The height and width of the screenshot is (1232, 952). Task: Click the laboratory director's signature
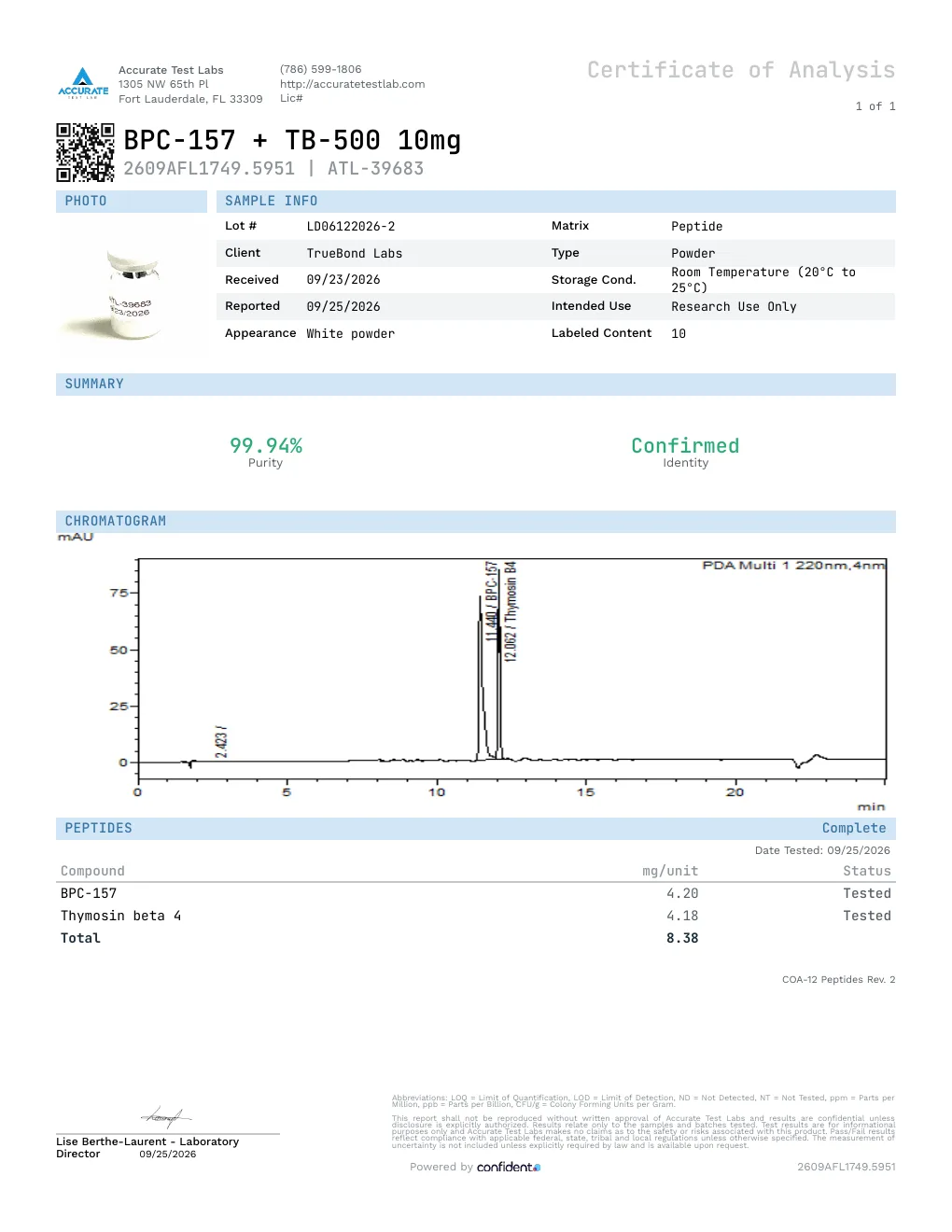[166, 1116]
